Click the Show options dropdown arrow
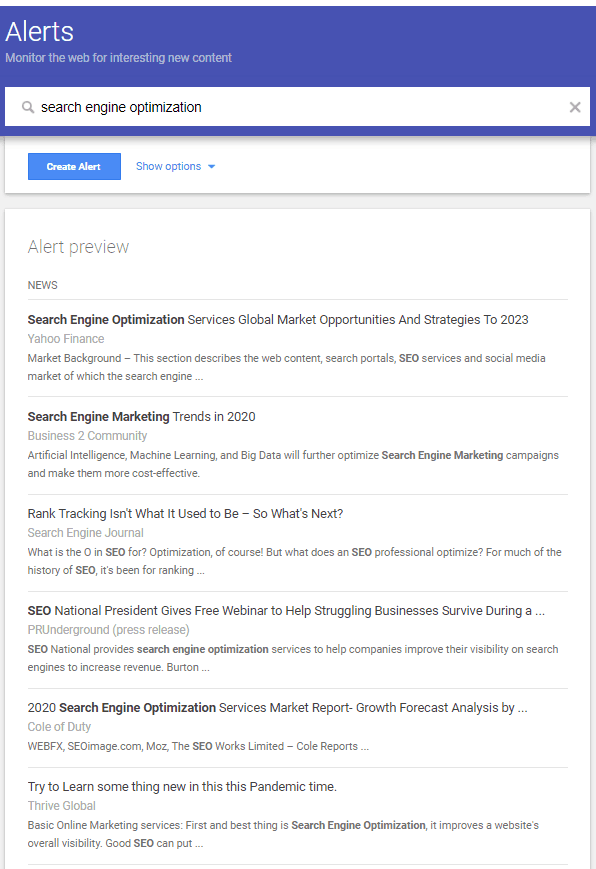The width and height of the screenshot is (596, 869). tap(211, 166)
